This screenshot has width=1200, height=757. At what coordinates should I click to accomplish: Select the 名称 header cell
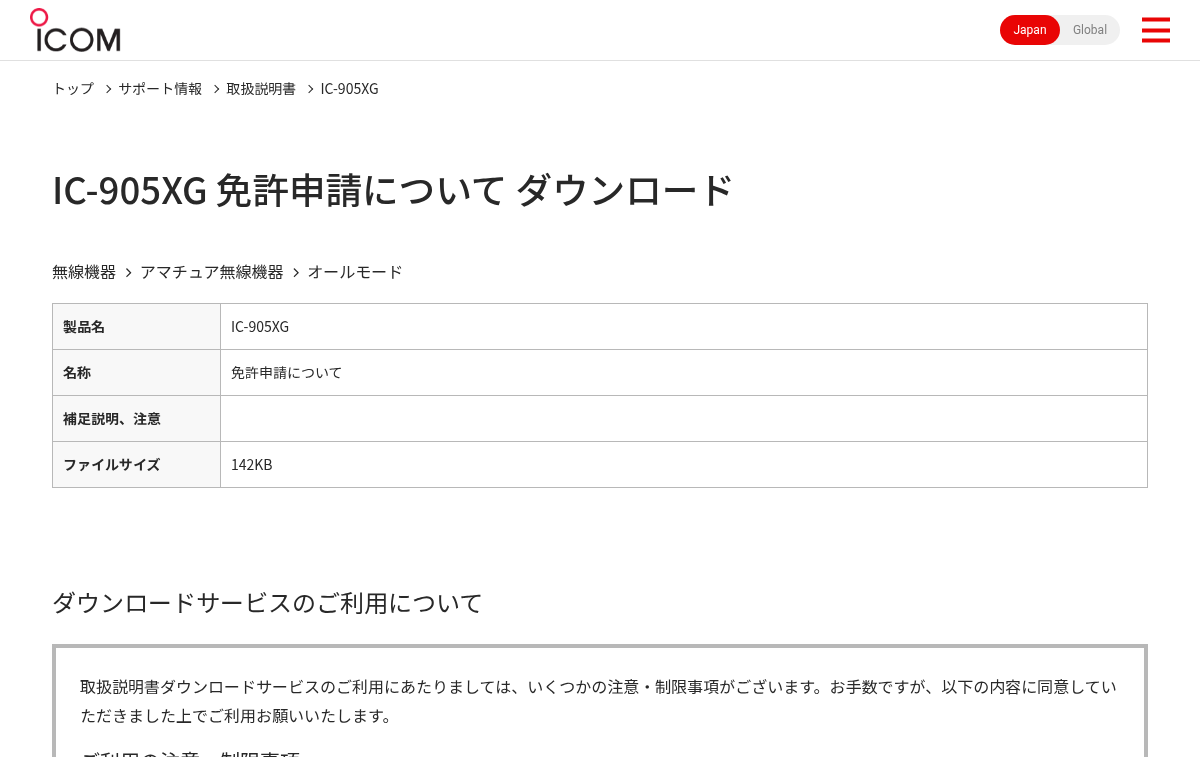point(136,373)
